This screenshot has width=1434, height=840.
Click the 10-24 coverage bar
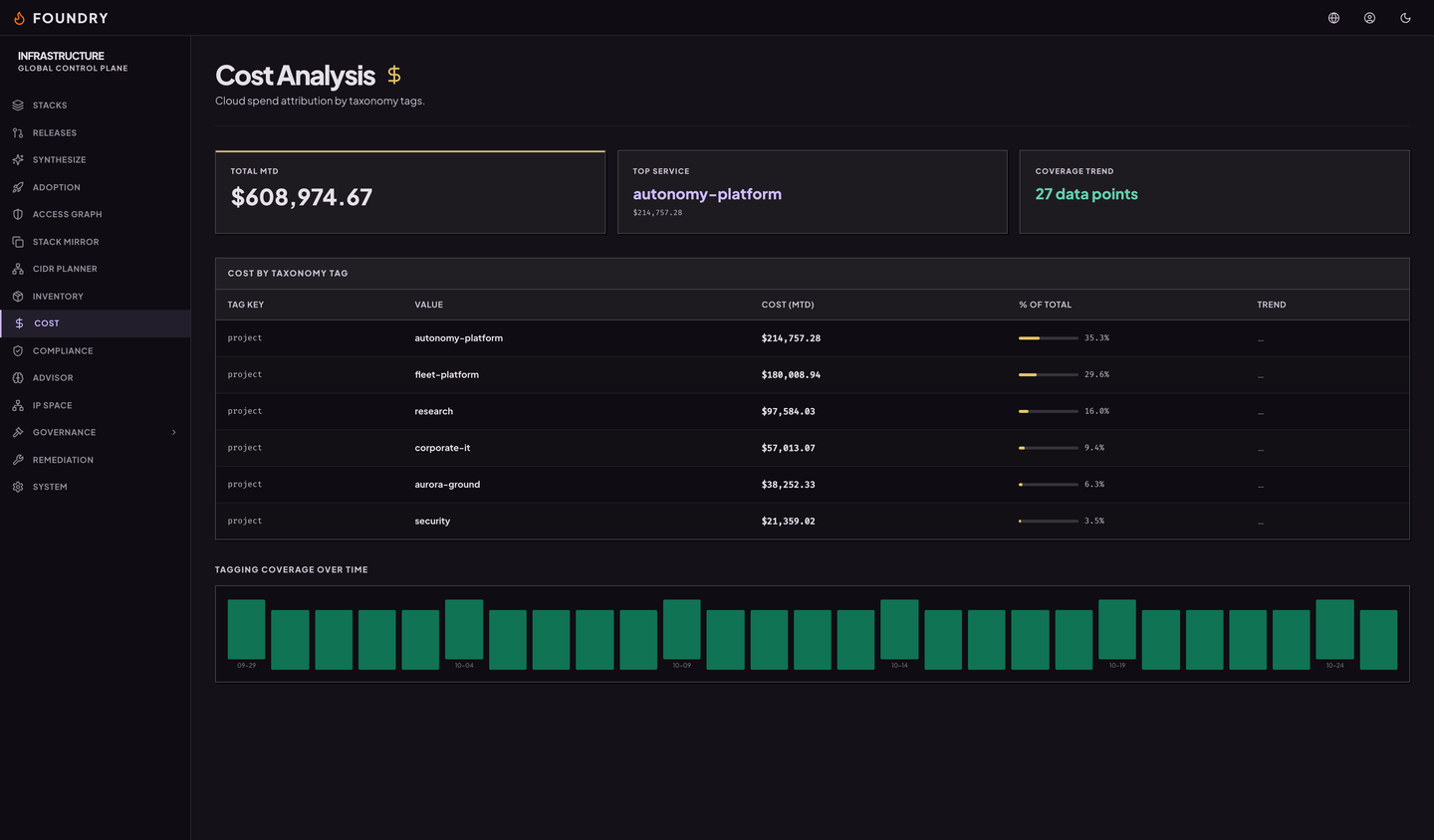coord(1334,629)
